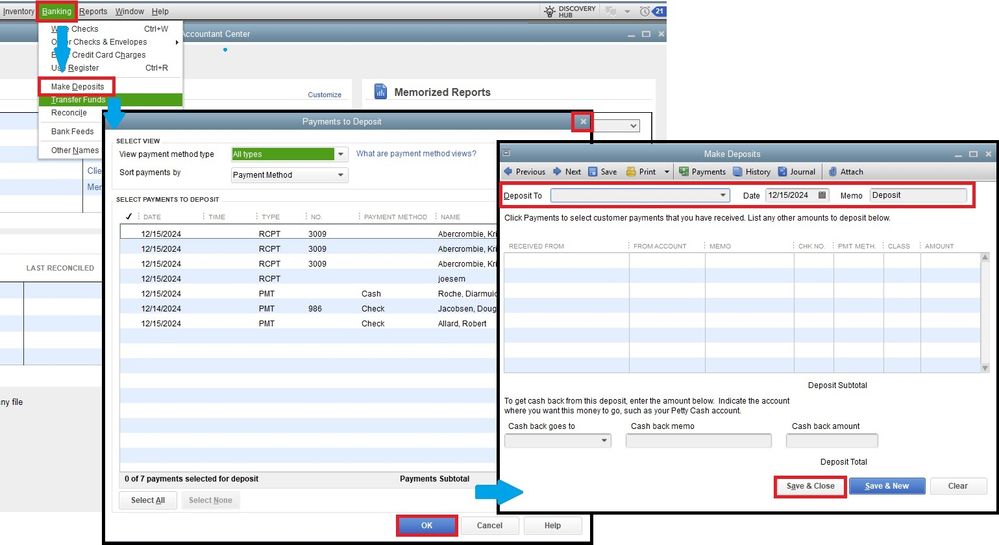
Task: Click the Save disk icon in the toolbar
Action: tap(594, 172)
